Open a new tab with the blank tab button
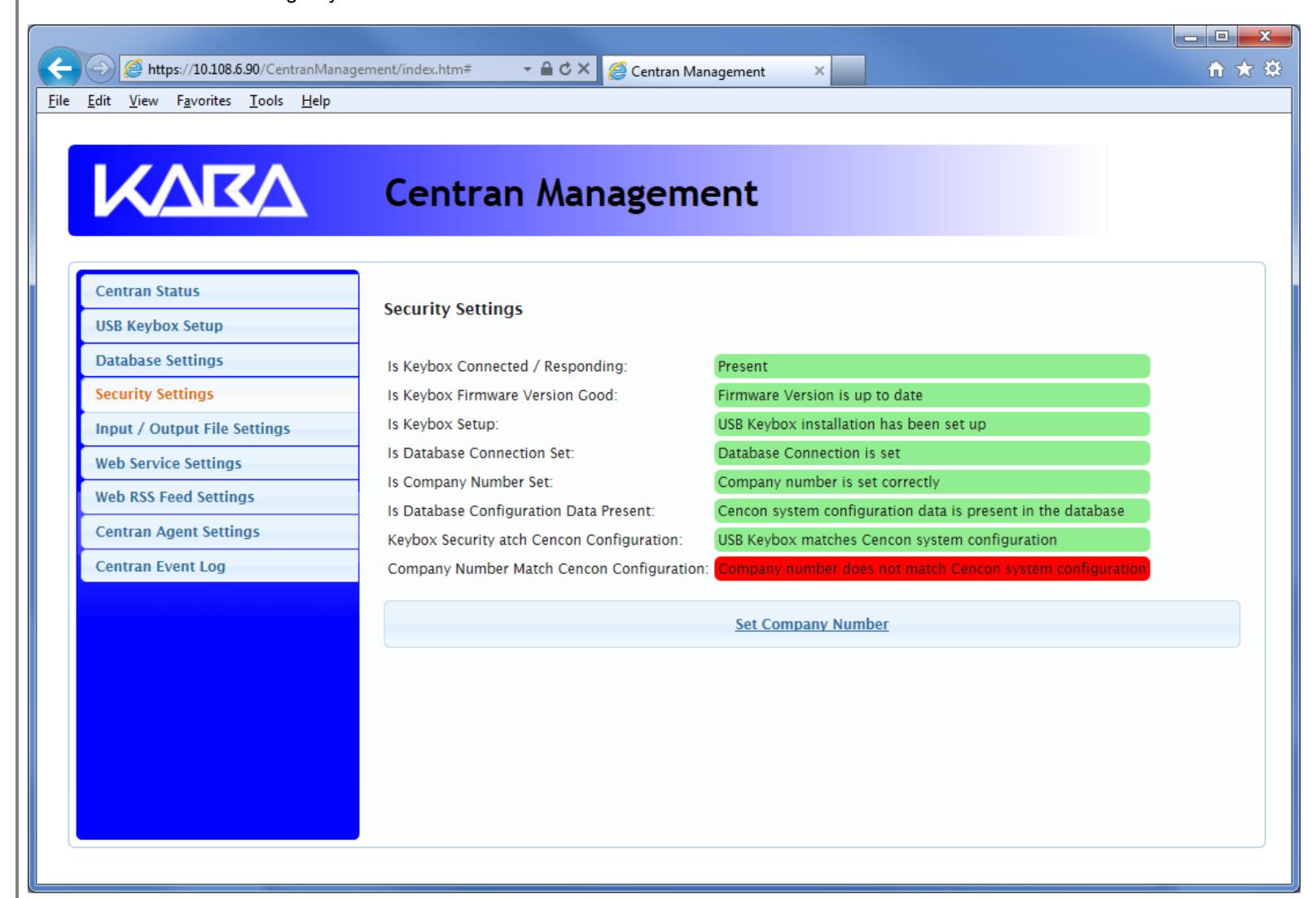1316x898 pixels. click(849, 71)
